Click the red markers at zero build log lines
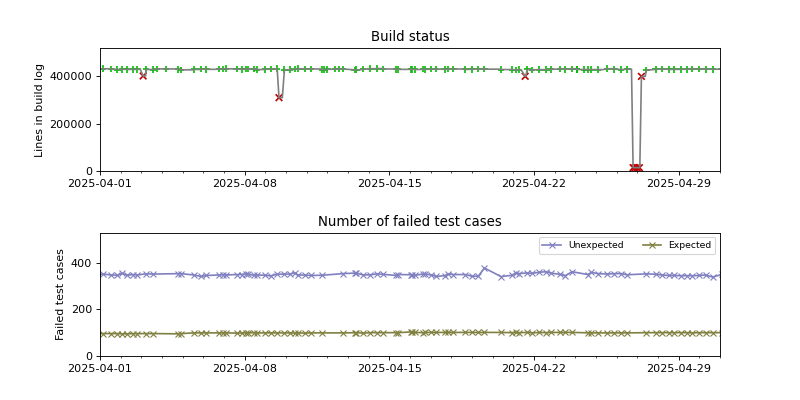Image resolution: width=800 pixels, height=400 pixels. click(636, 168)
